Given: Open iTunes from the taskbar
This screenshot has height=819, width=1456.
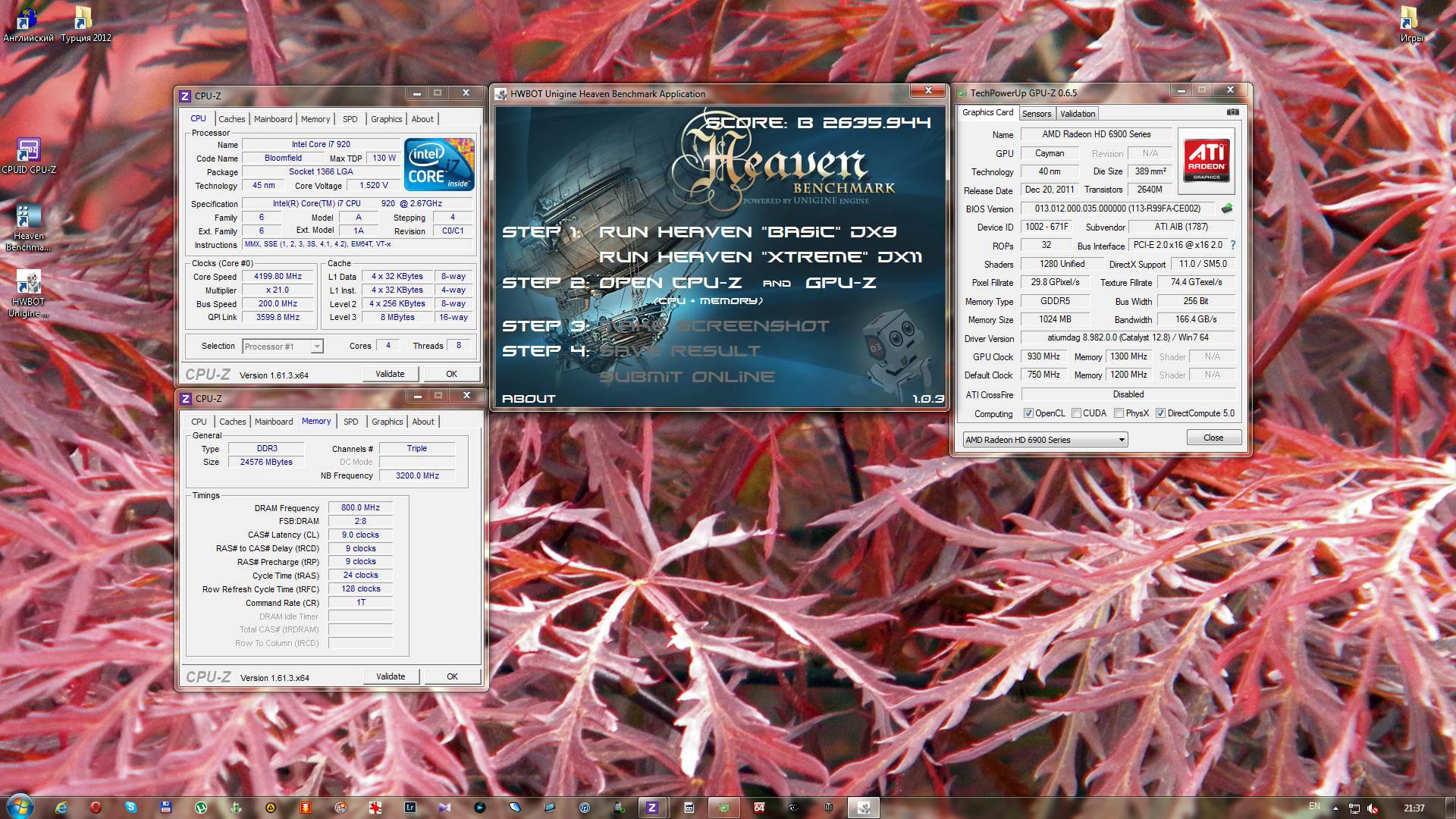Looking at the screenshot, I should (x=585, y=808).
